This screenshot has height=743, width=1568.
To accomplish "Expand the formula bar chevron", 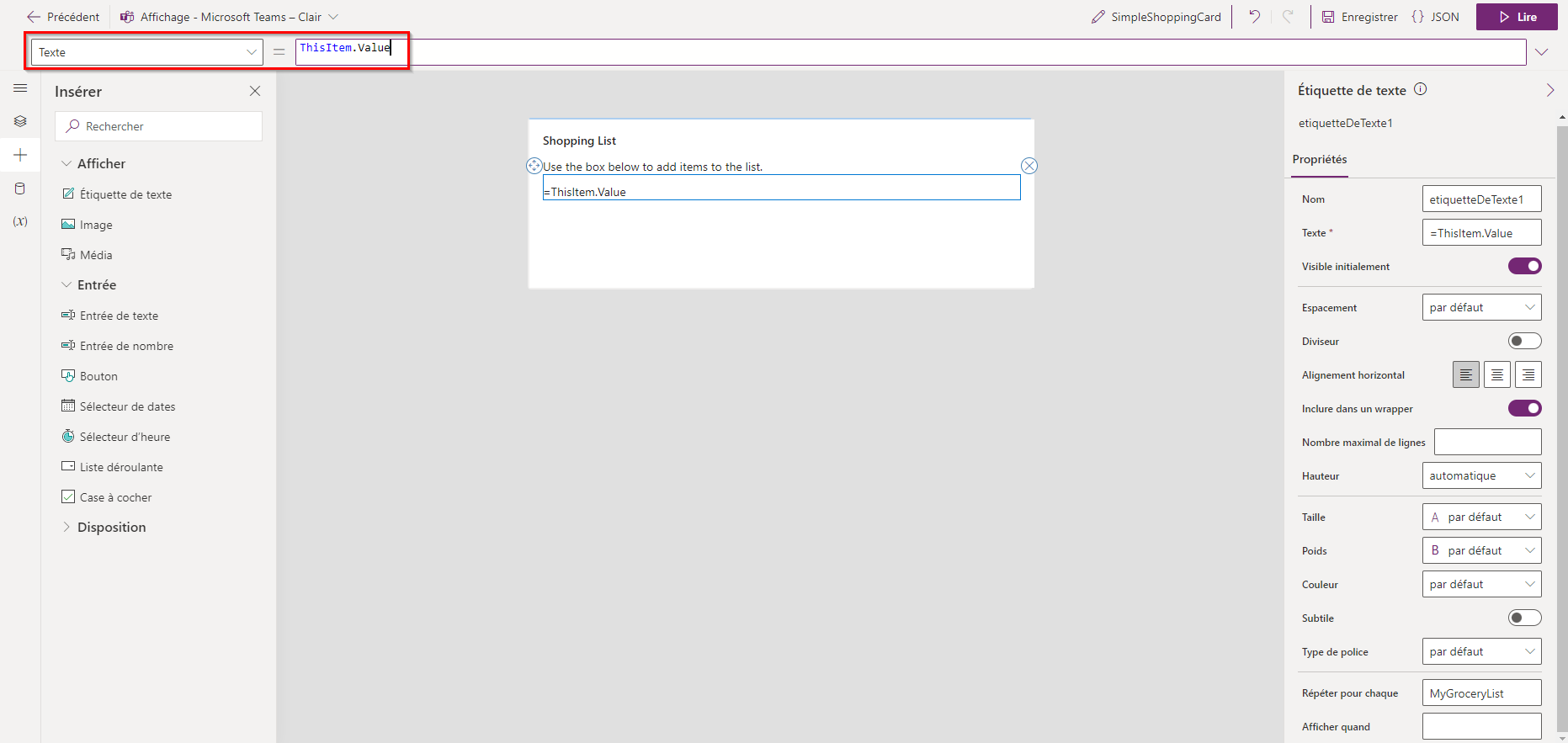I will (x=1541, y=52).
